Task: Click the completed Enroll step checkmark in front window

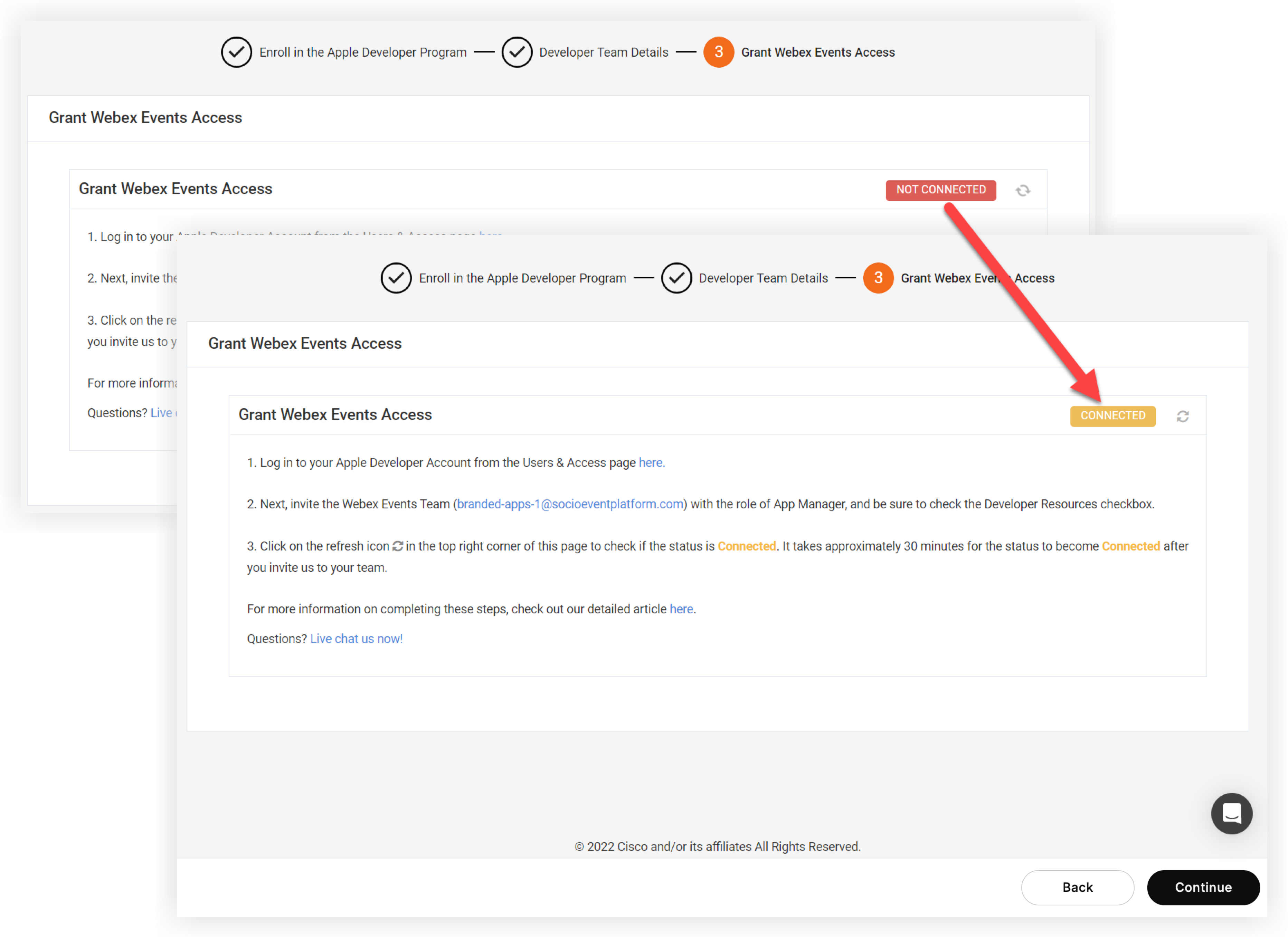Action: click(396, 278)
